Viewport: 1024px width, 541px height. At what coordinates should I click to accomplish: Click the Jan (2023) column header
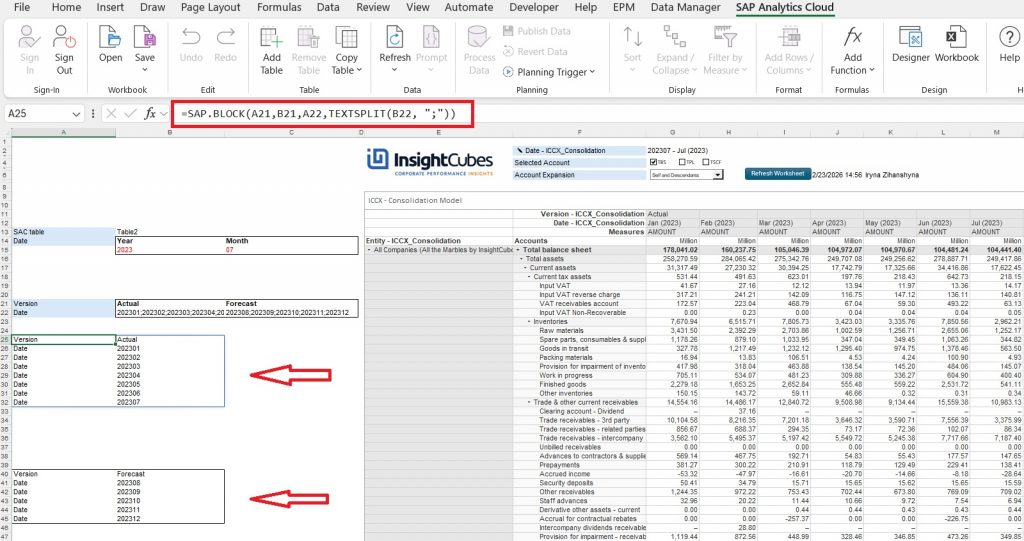click(x=673, y=223)
